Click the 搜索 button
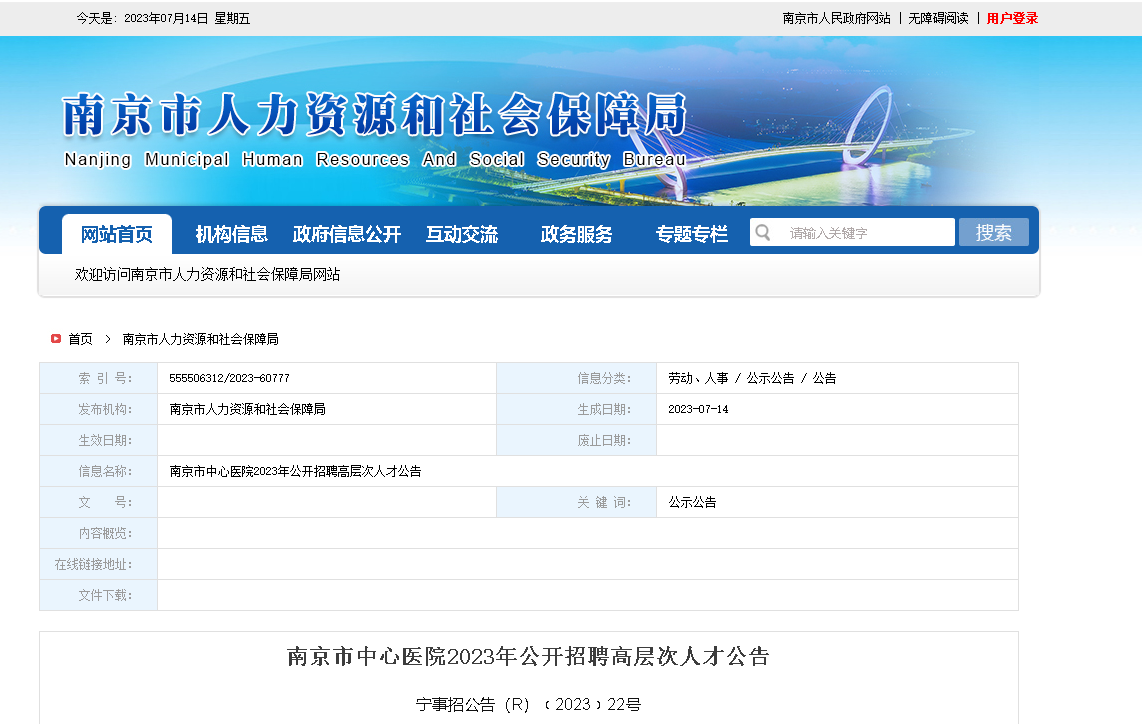The height and width of the screenshot is (724, 1142). pyautogui.click(x=993, y=232)
